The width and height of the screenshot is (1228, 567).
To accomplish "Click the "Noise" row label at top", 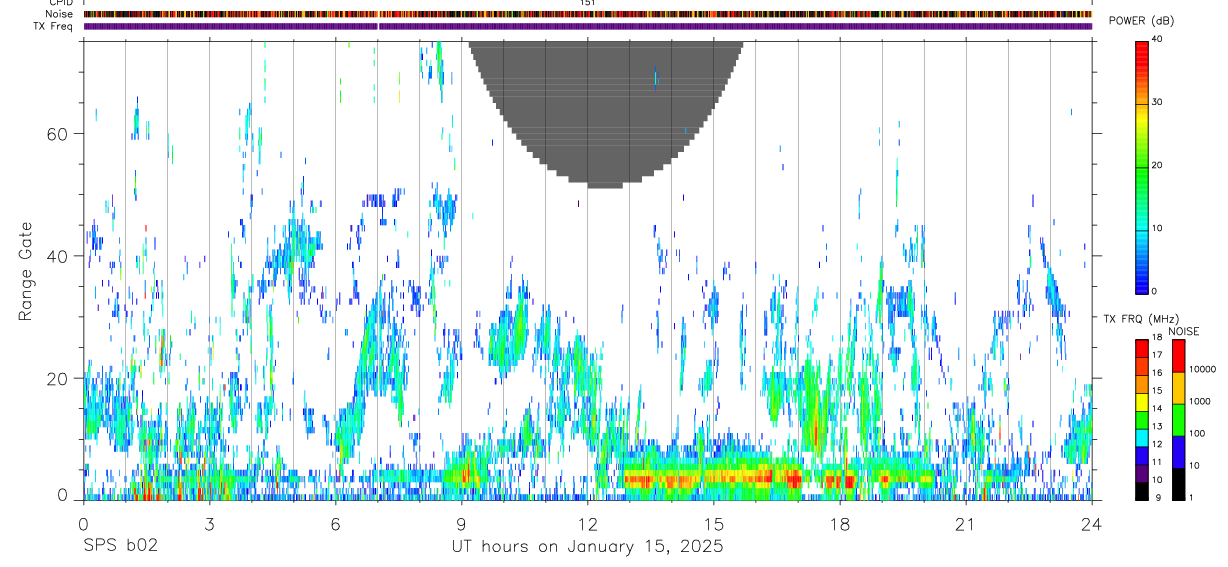I will [x=60, y=14].
